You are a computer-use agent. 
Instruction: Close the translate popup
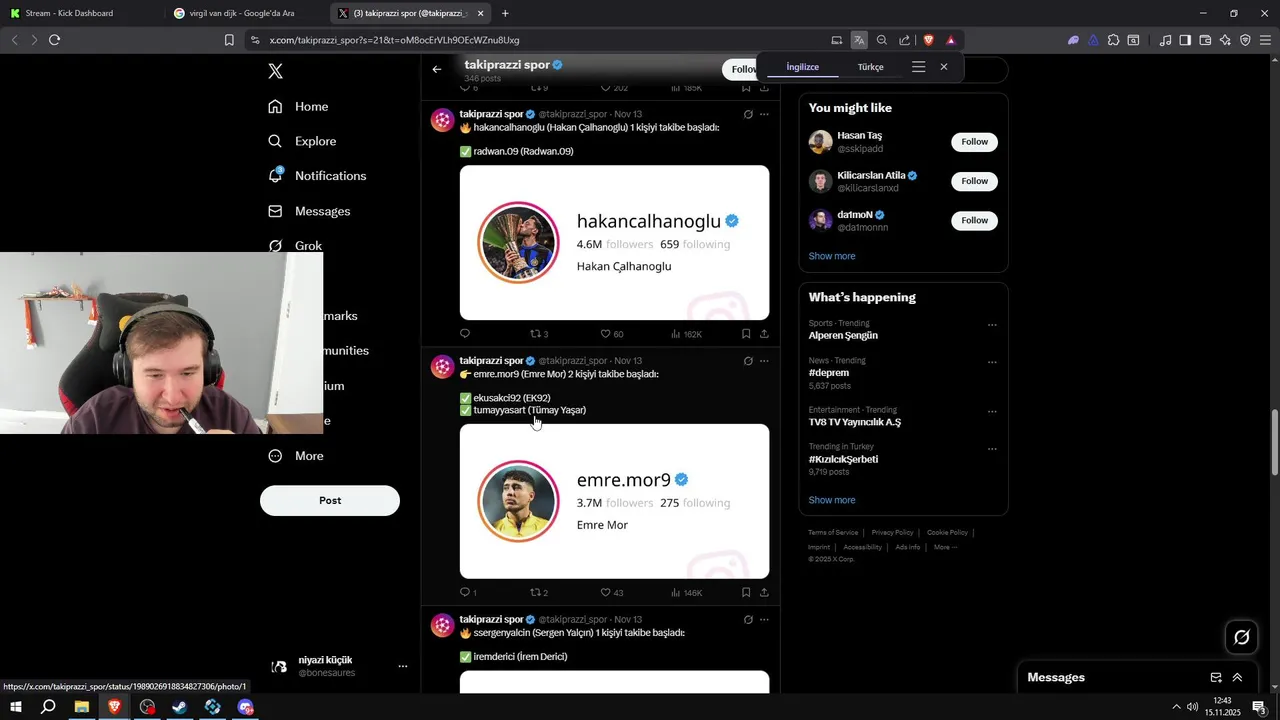[x=944, y=67]
